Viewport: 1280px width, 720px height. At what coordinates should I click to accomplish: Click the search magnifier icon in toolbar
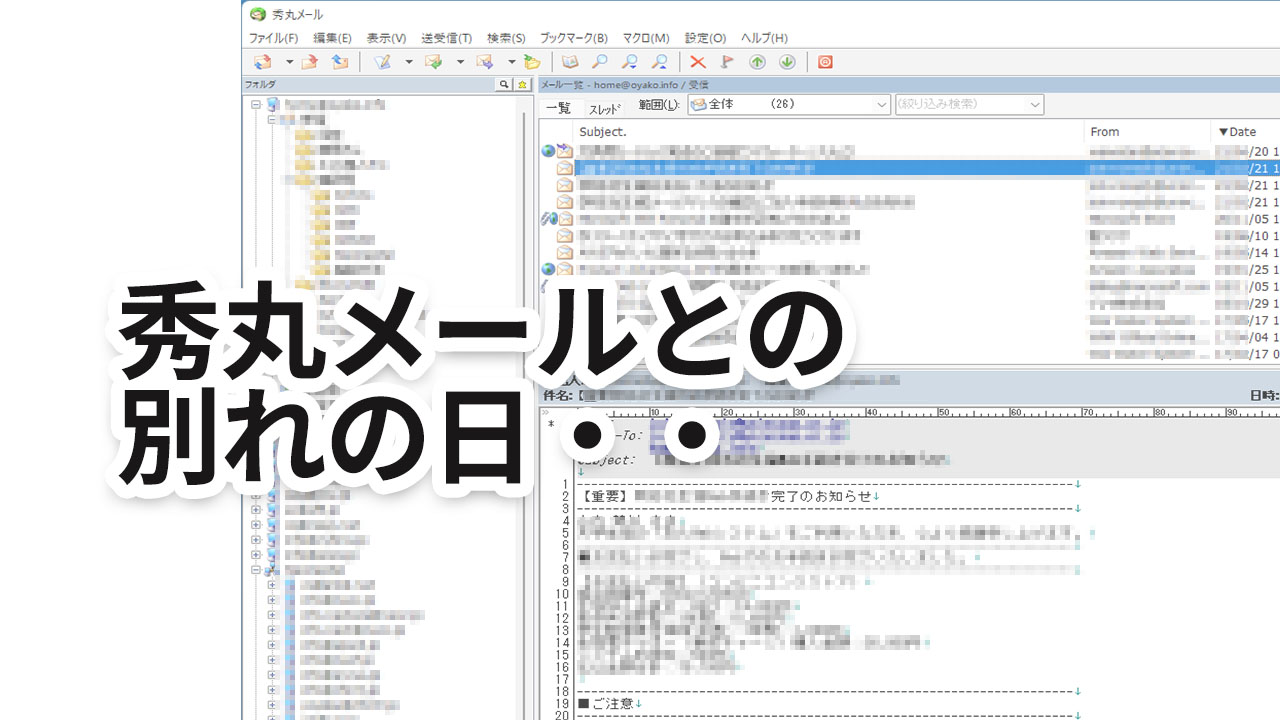[x=600, y=62]
